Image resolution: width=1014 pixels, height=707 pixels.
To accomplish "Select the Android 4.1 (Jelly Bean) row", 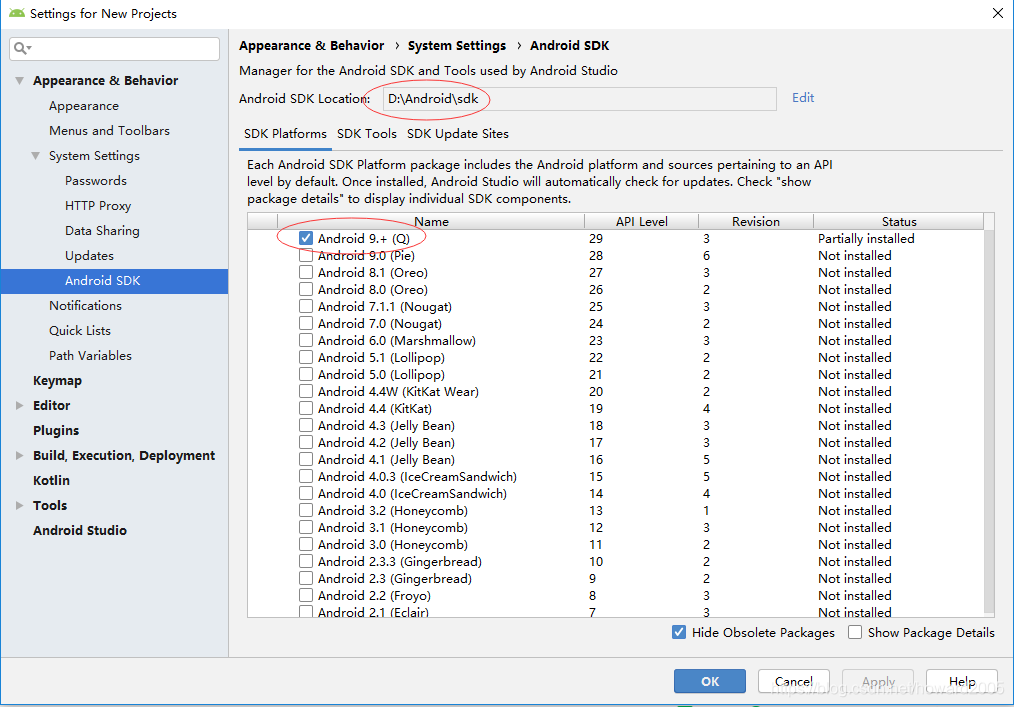I will (615, 459).
